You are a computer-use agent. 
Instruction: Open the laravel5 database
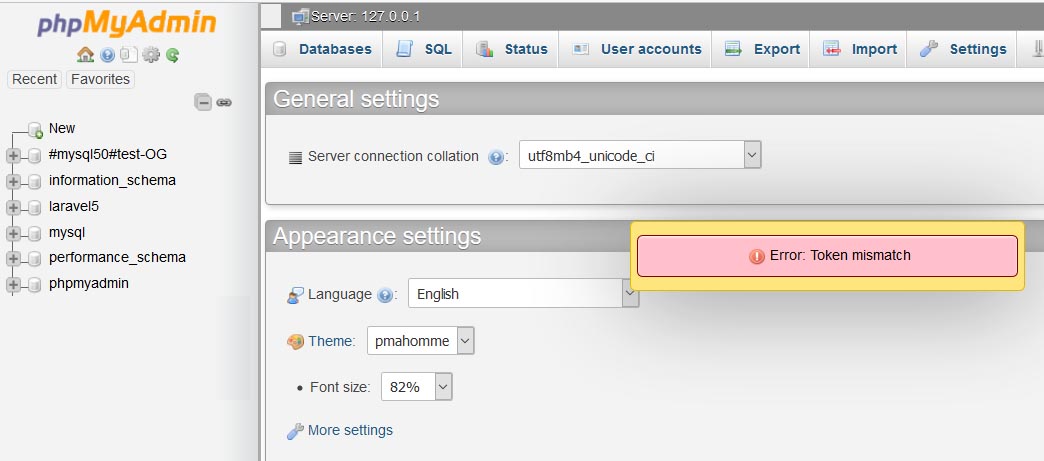(74, 207)
